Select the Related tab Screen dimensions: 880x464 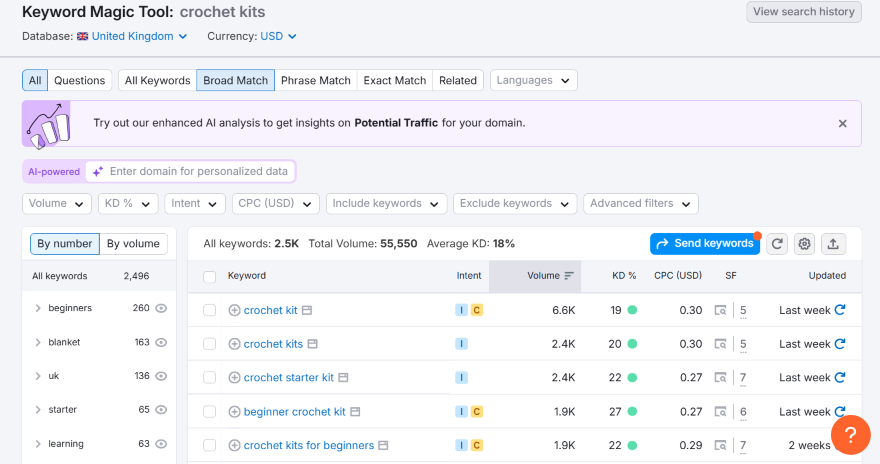tap(458, 80)
